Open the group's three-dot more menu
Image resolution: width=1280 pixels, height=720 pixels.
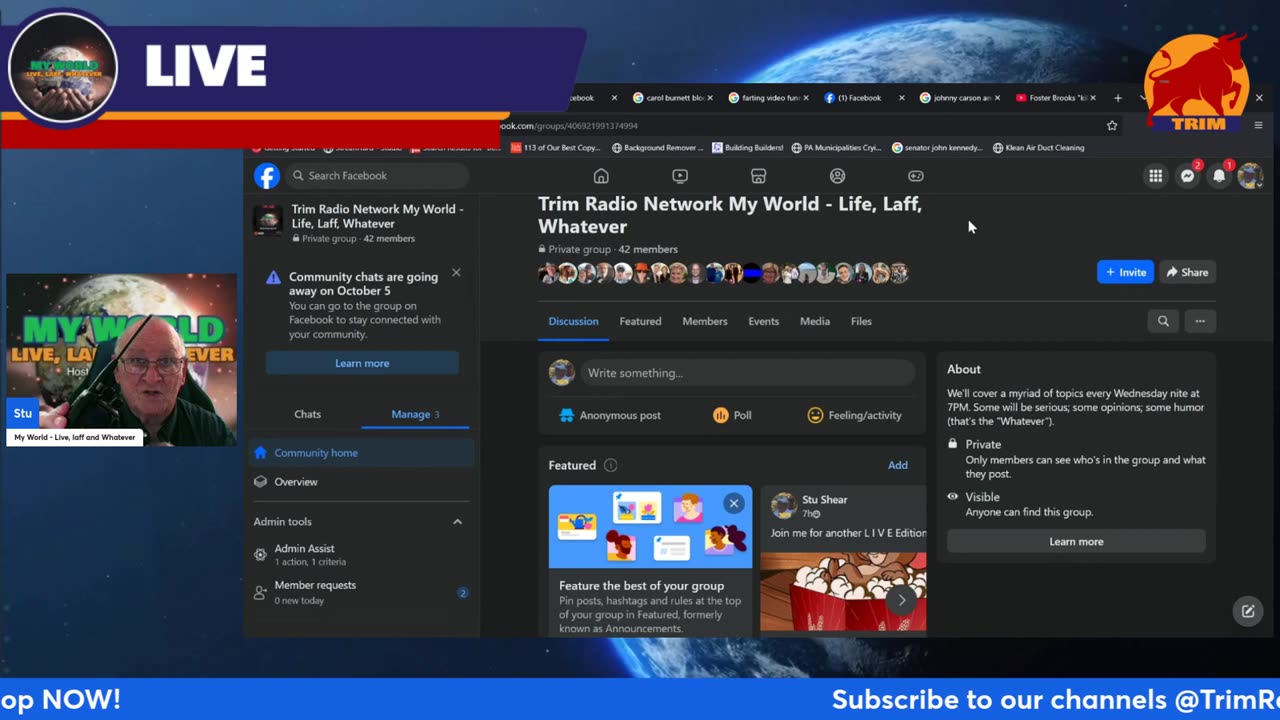click(x=1200, y=321)
